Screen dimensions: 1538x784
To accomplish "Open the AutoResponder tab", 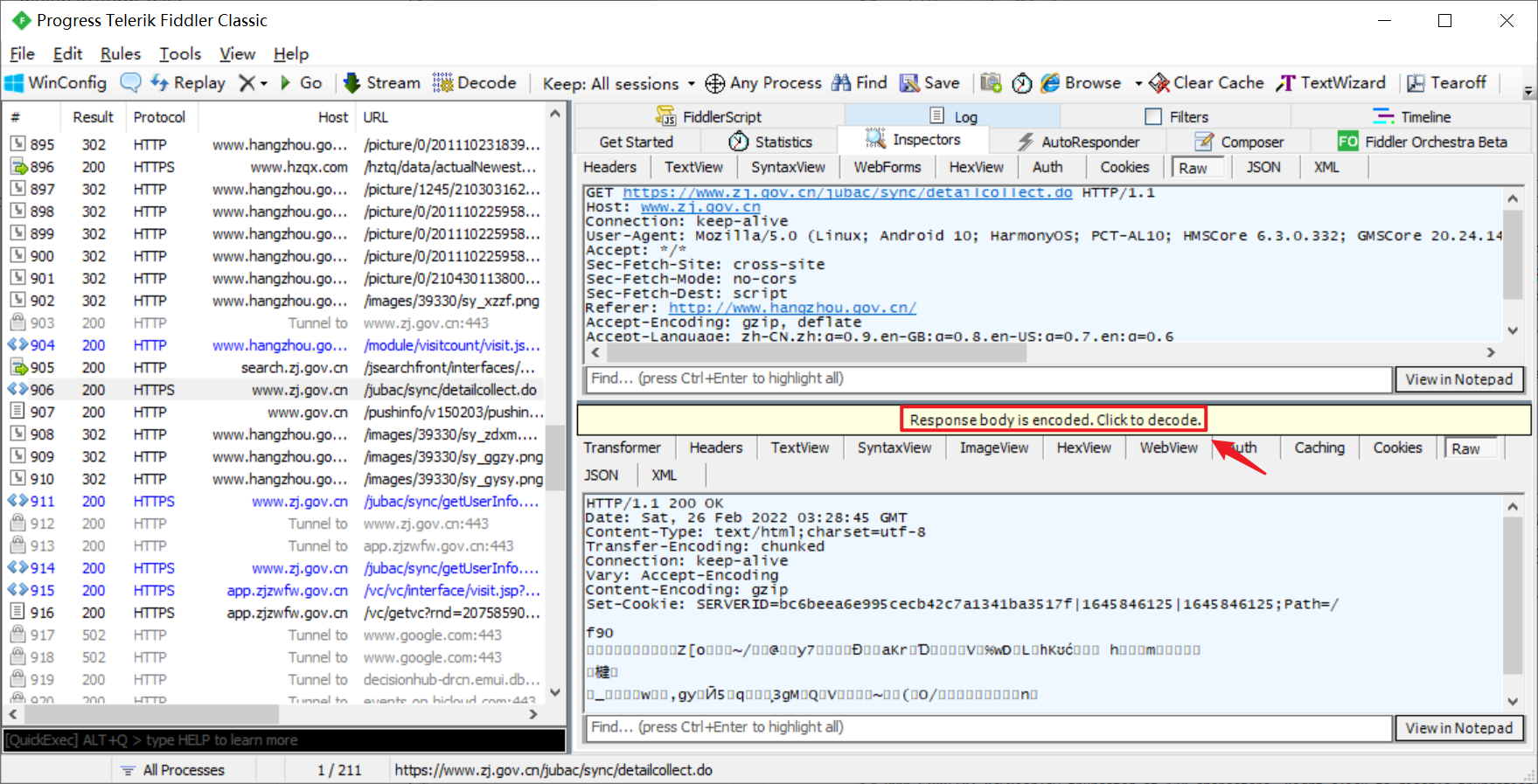I will (x=1078, y=142).
